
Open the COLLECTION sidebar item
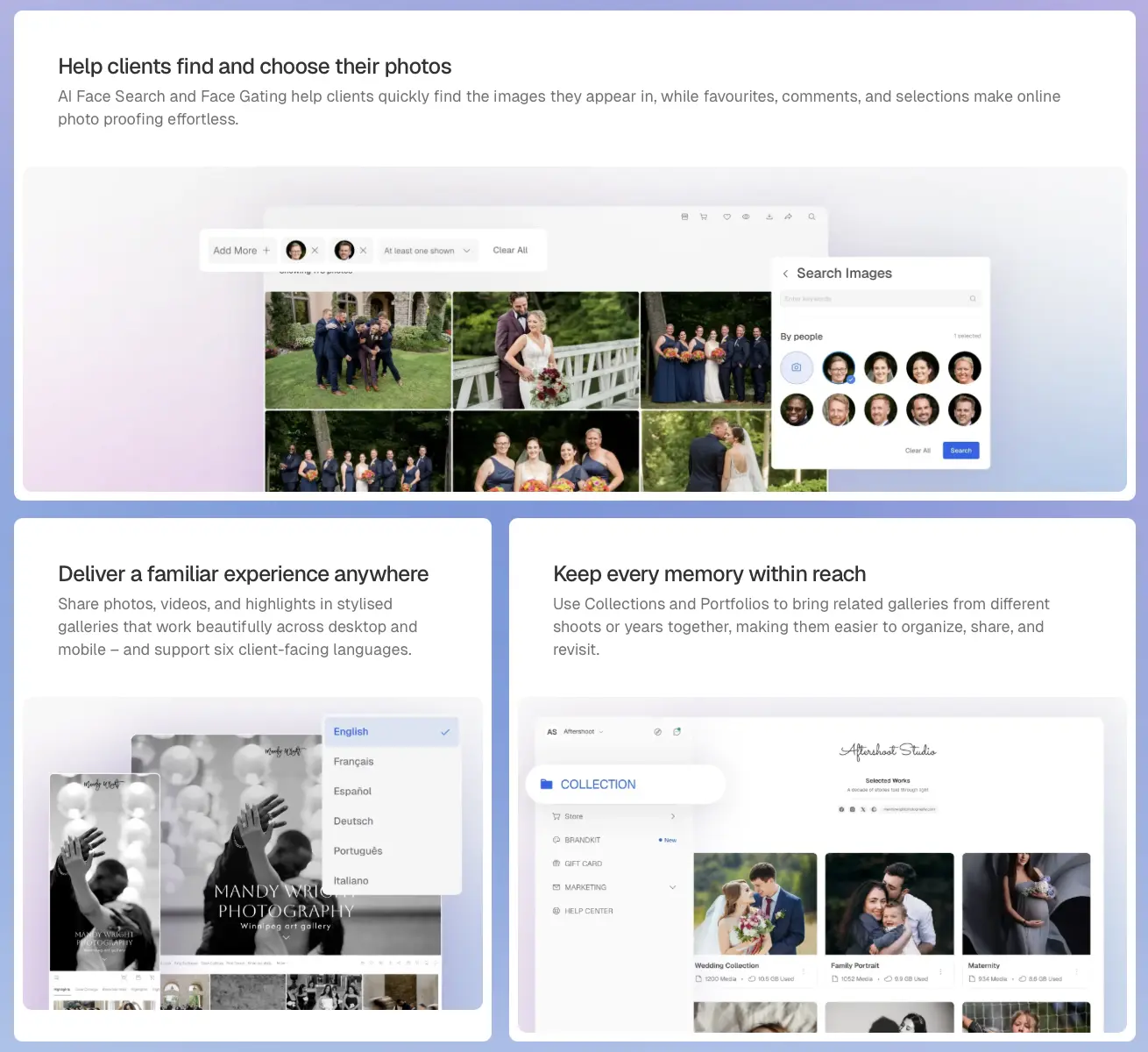click(626, 785)
